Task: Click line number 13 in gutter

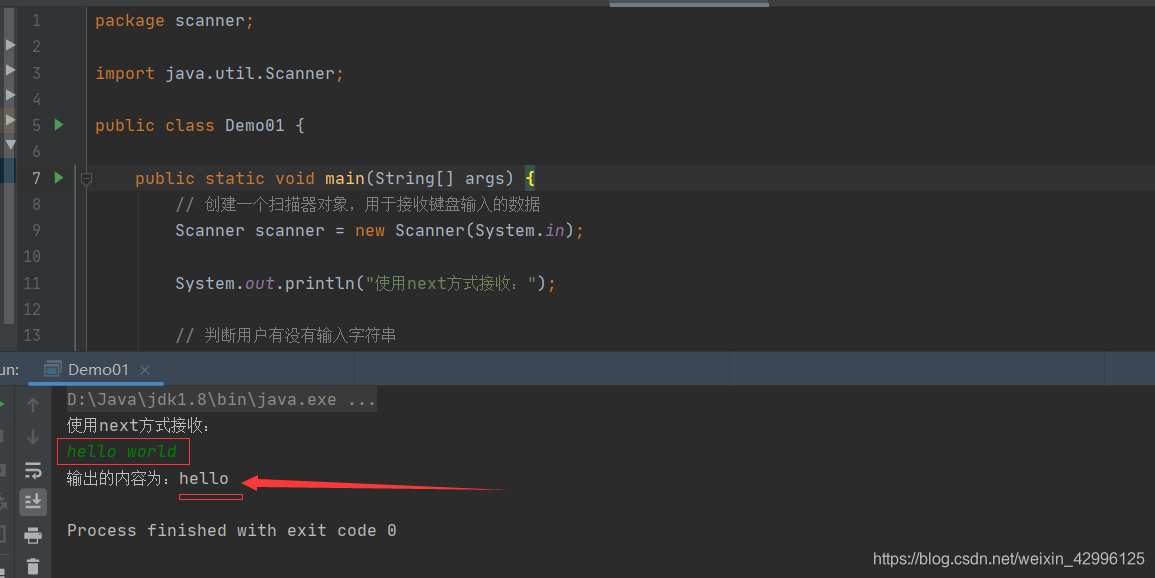Action: [32, 335]
